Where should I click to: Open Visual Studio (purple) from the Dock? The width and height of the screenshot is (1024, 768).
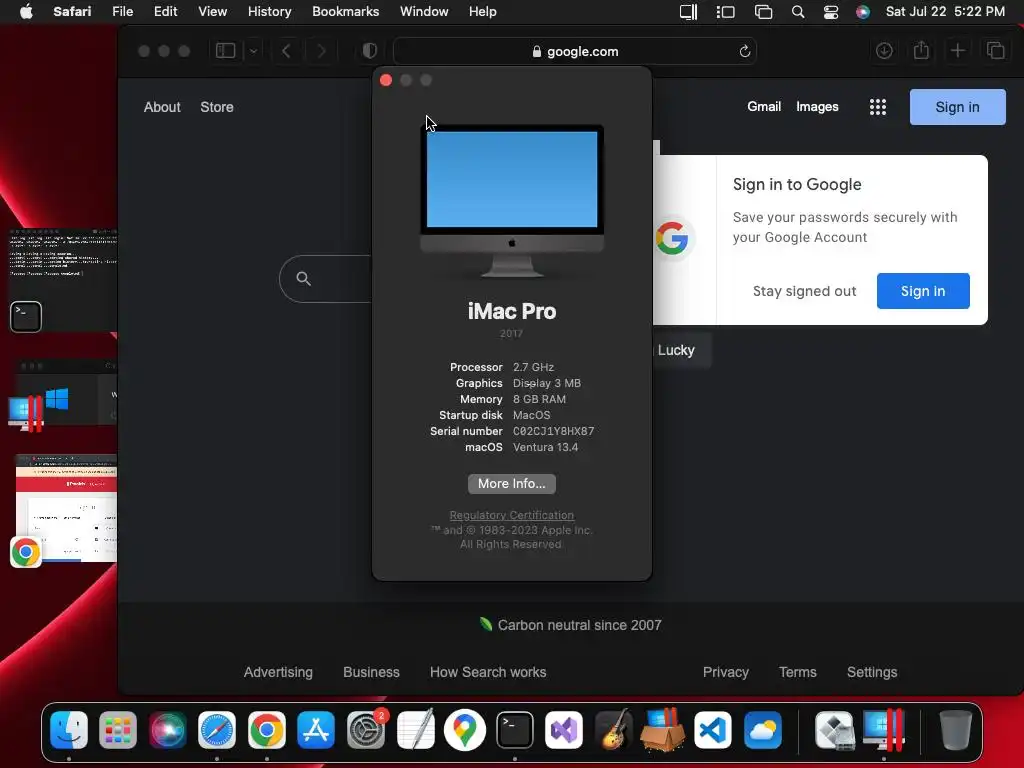point(564,729)
